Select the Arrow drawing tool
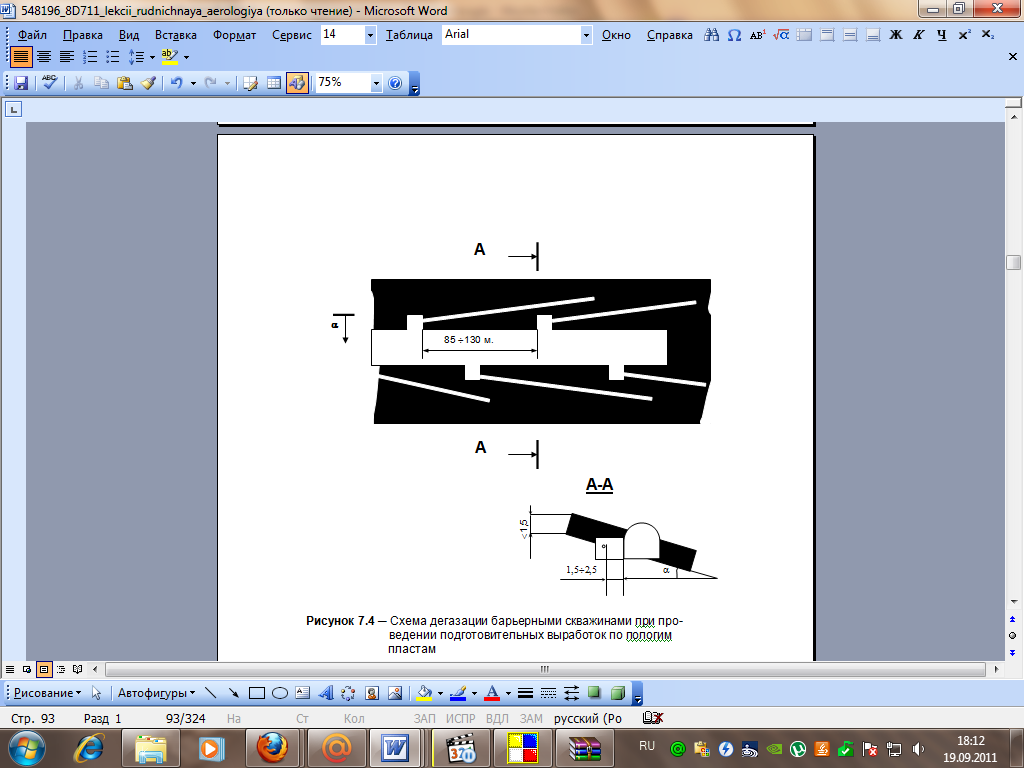 tap(233, 693)
